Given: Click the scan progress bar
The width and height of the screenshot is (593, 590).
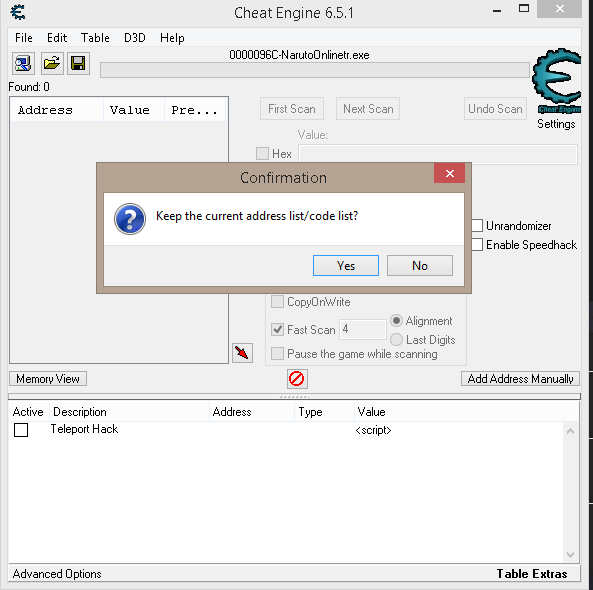Looking at the screenshot, I should pyautogui.click(x=314, y=70).
